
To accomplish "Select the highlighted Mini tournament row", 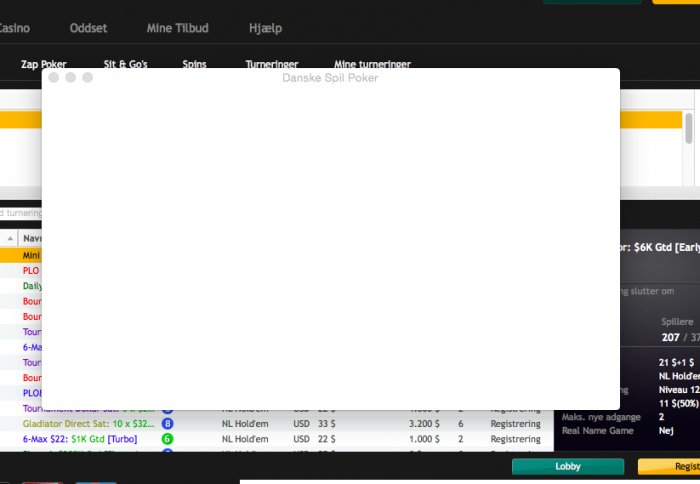I will click(x=21, y=255).
